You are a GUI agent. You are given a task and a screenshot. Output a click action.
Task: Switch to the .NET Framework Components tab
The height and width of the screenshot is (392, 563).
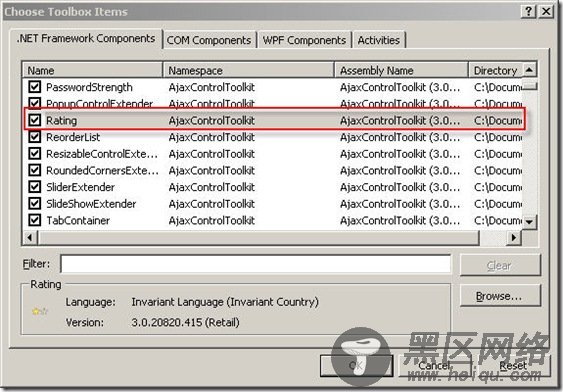tap(86, 38)
